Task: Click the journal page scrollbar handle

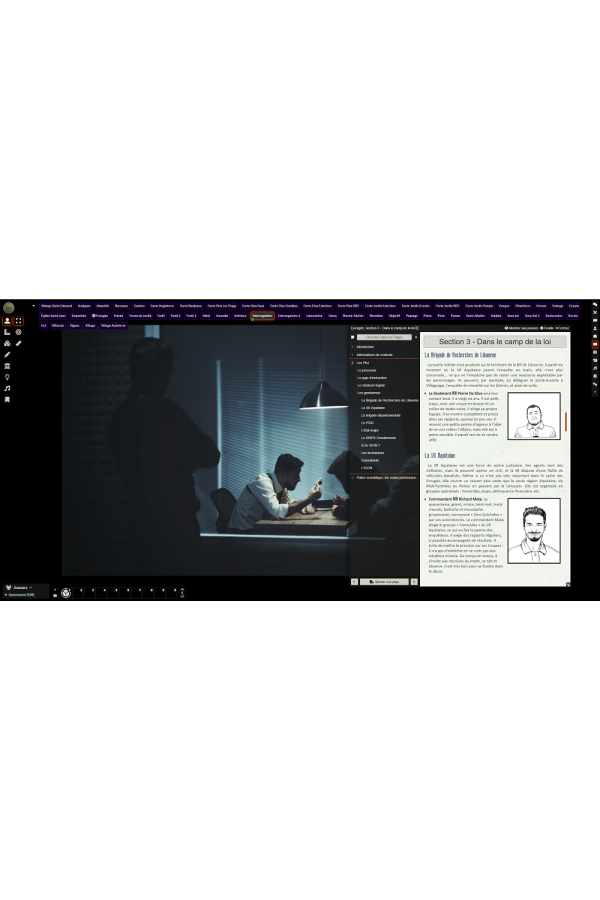Action: 567,422
